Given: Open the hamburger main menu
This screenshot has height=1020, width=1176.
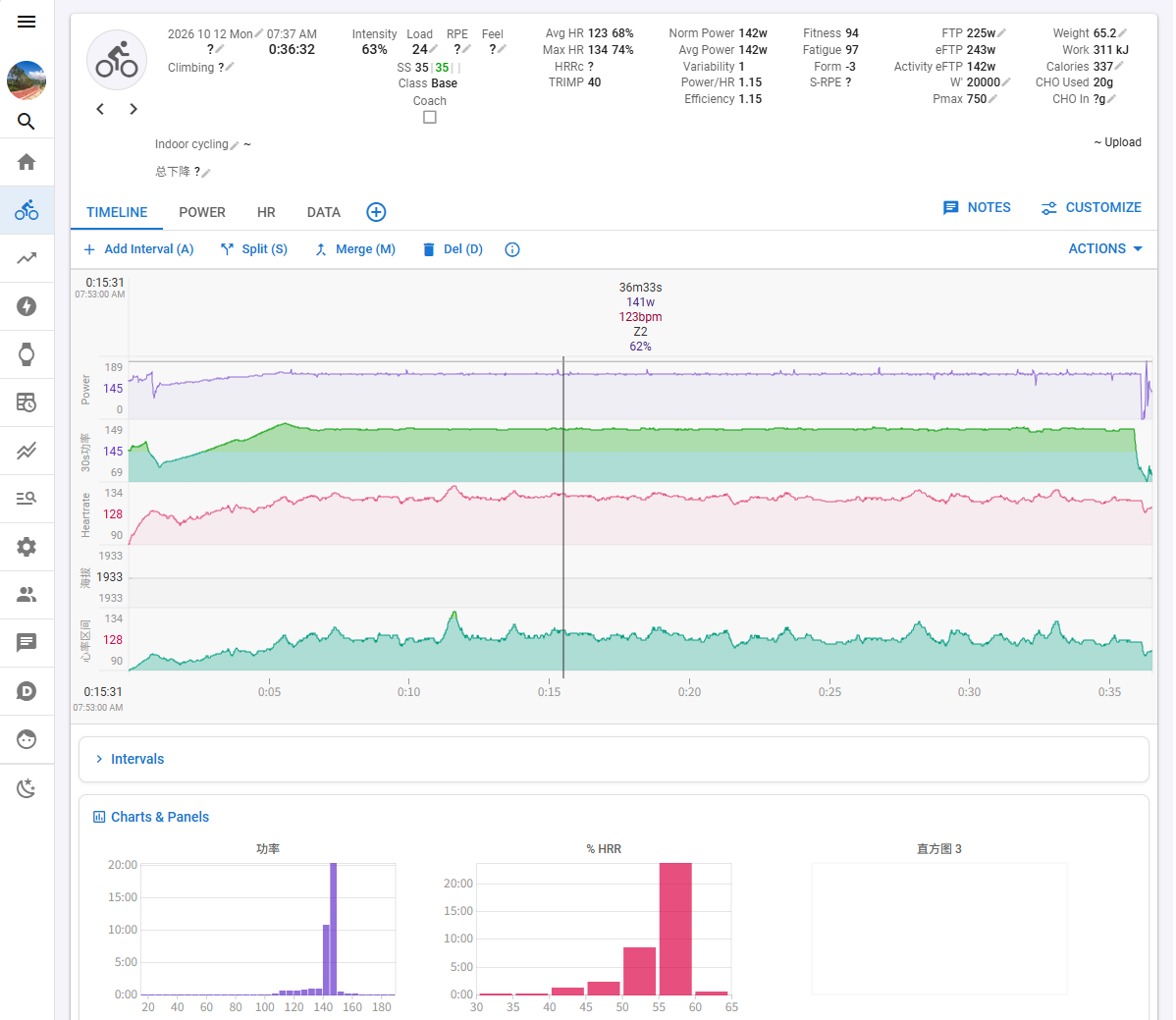Looking at the screenshot, I should 27,22.
